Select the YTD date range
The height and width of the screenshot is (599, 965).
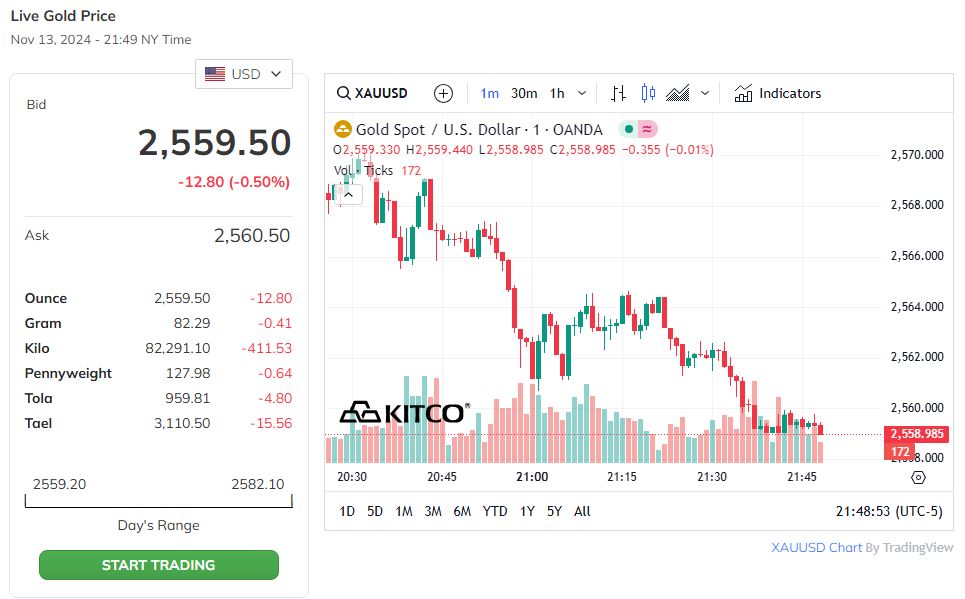(x=495, y=511)
